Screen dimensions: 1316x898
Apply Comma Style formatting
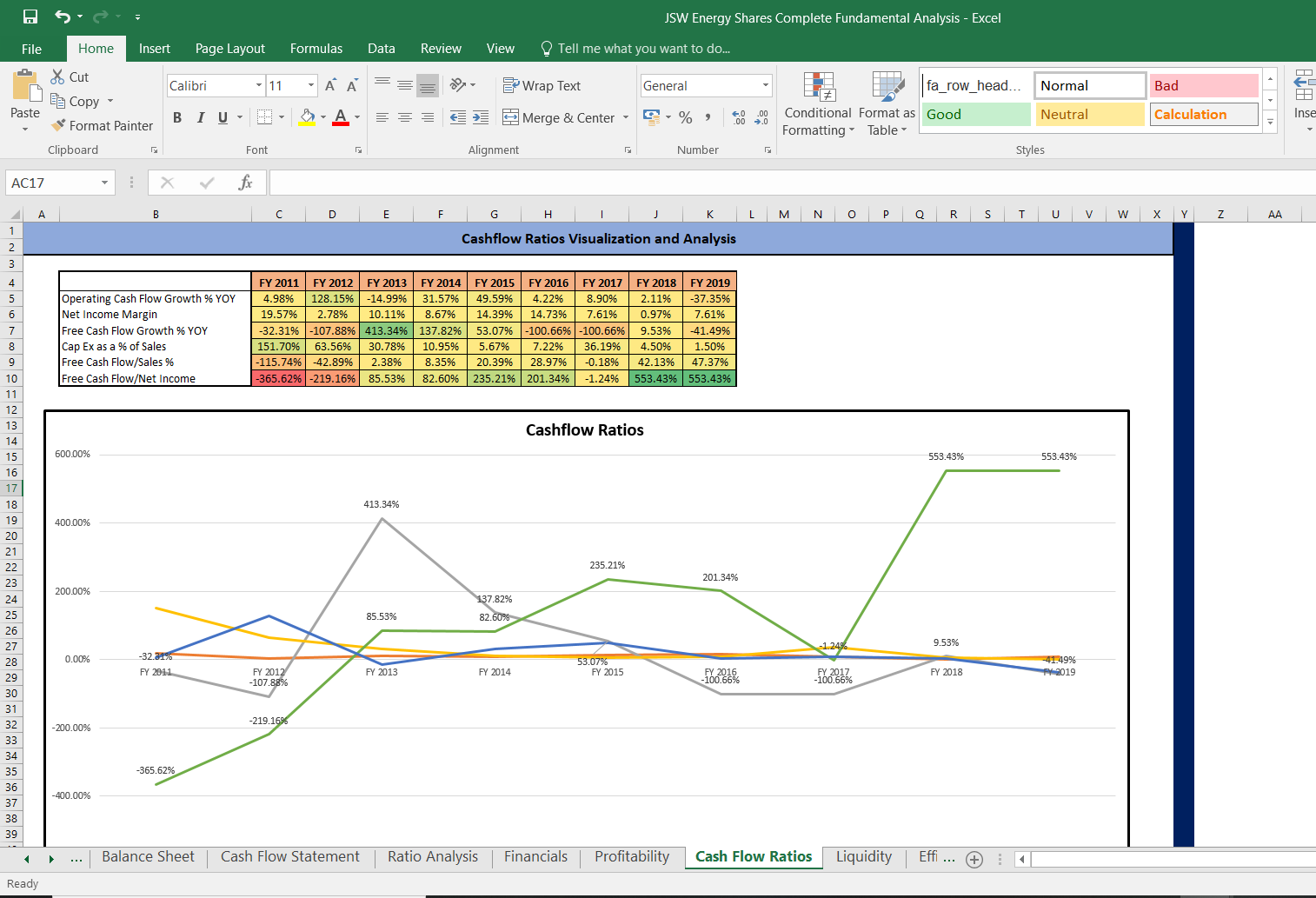[x=708, y=117]
